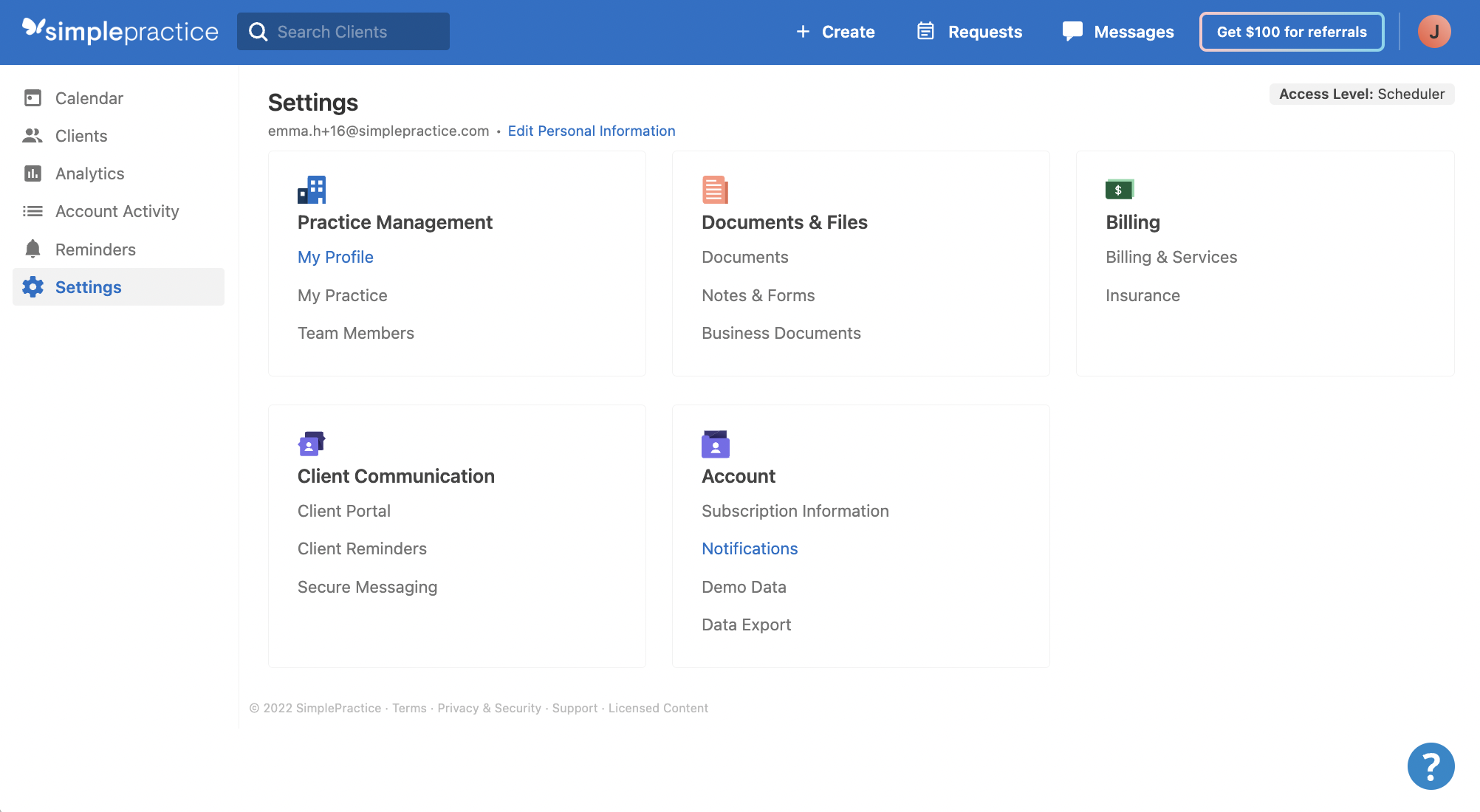Open Documents settings link
The height and width of the screenshot is (812, 1480).
[x=745, y=257]
